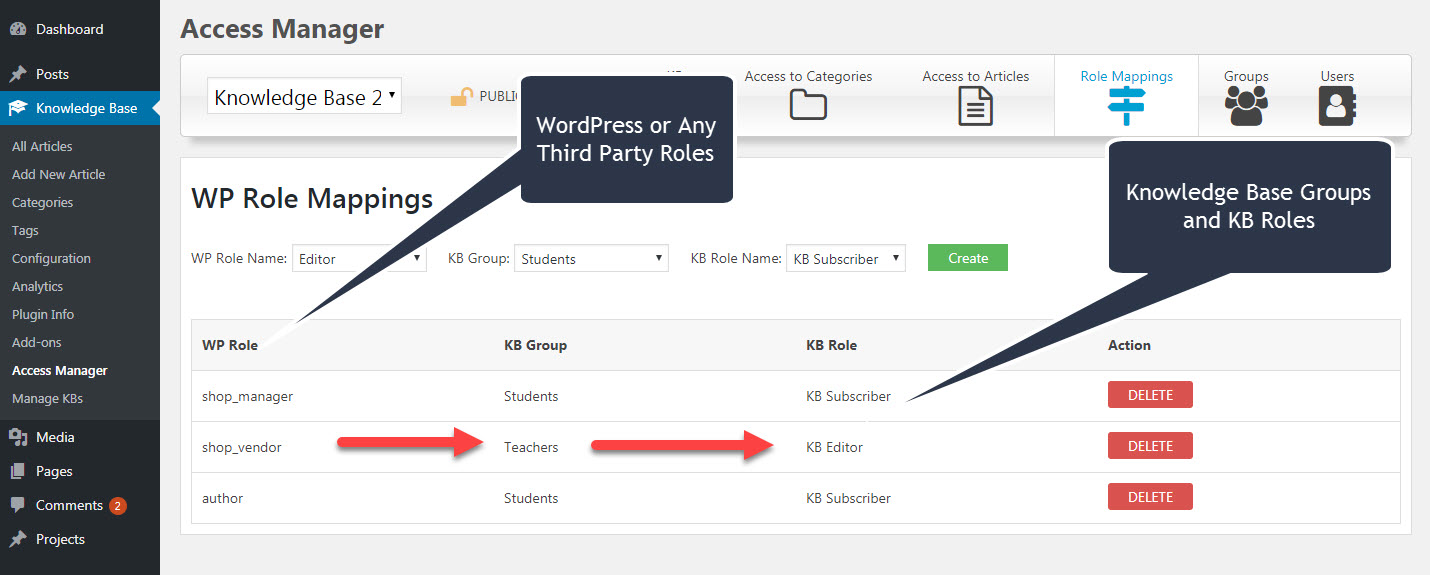Open Knowledge Base Configuration

(x=51, y=258)
